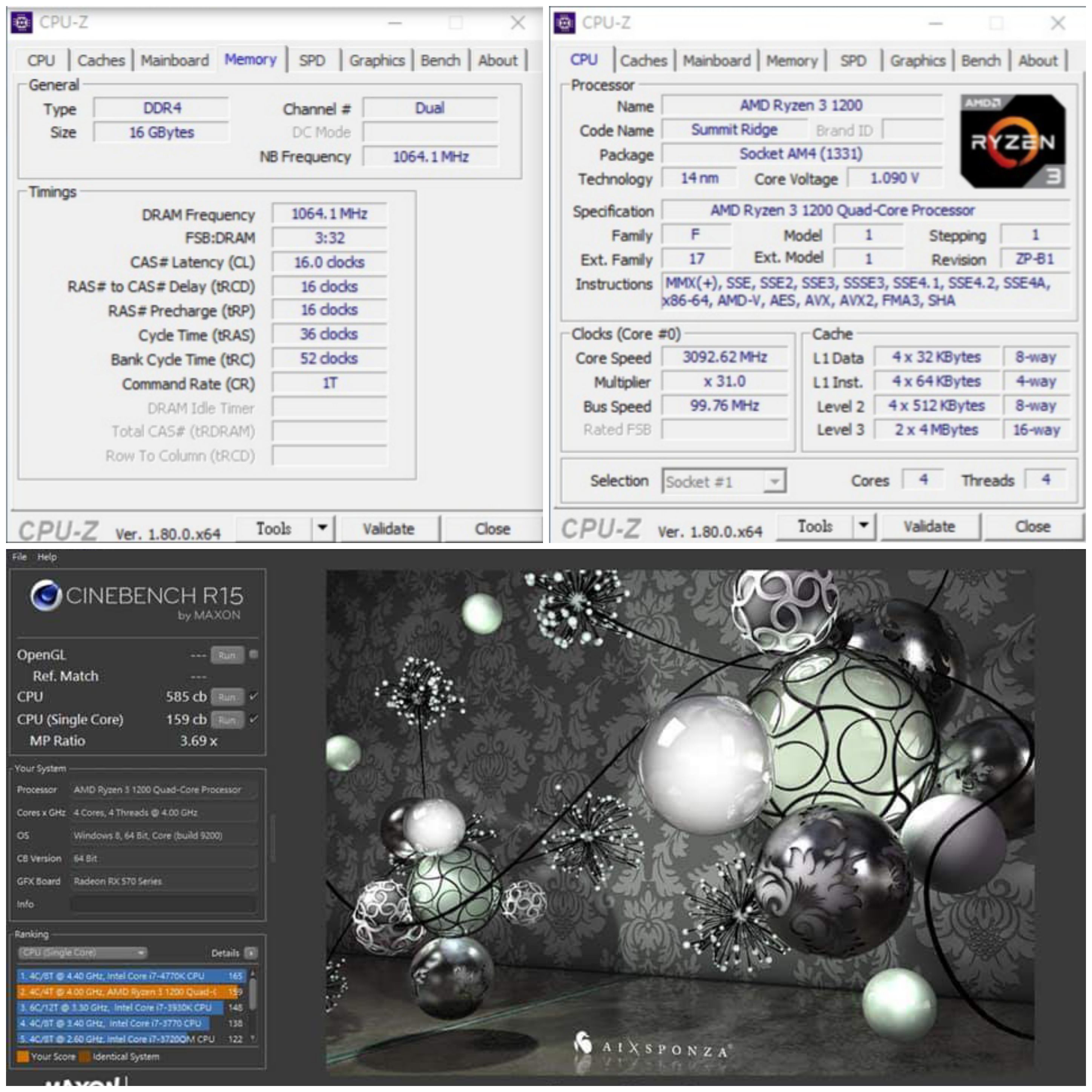The height and width of the screenshot is (1092, 1092).
Task: Select the AMD Ryzen 3 1200 ranking entry
Action: tap(131, 991)
